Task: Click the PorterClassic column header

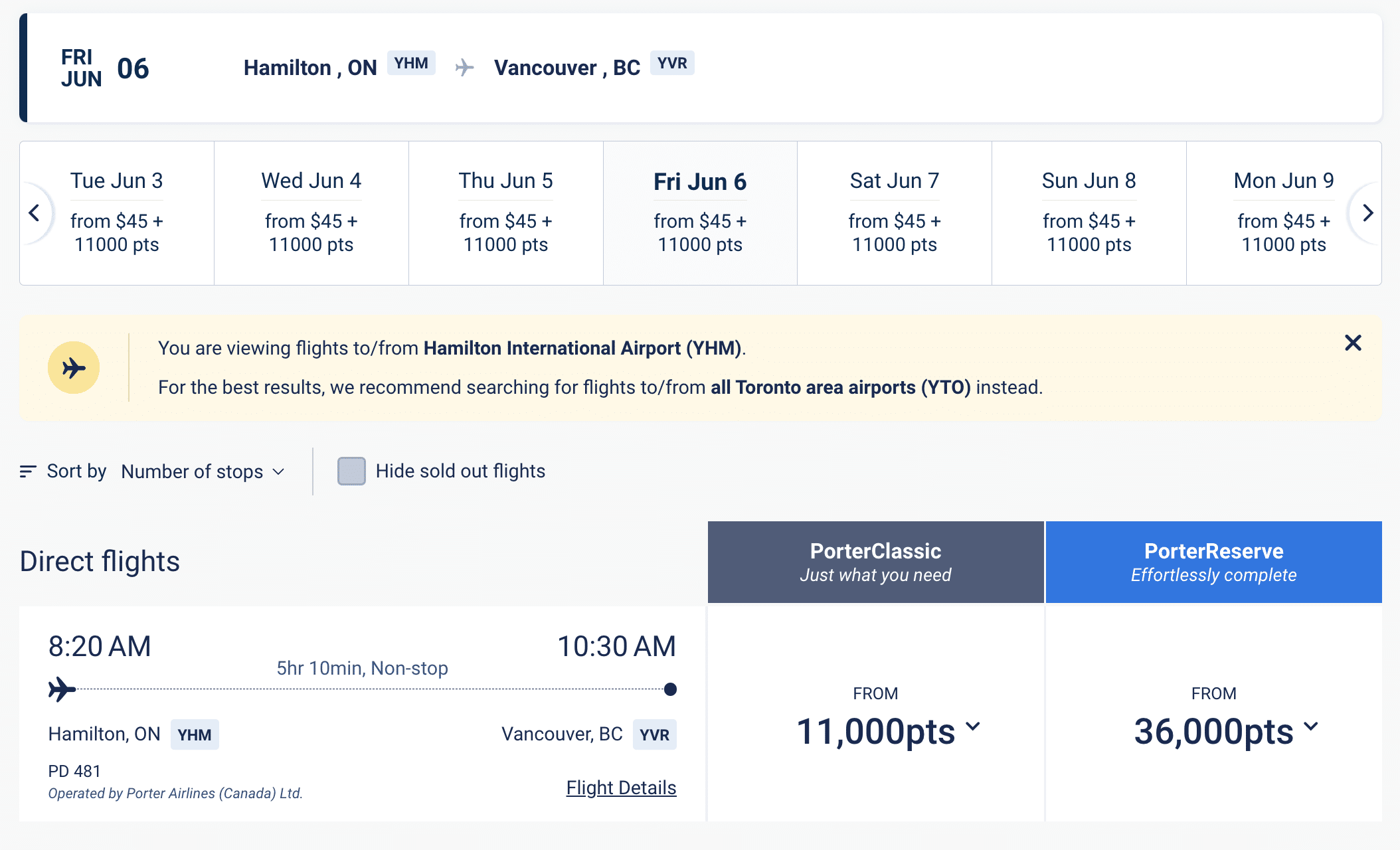Action: (x=875, y=562)
